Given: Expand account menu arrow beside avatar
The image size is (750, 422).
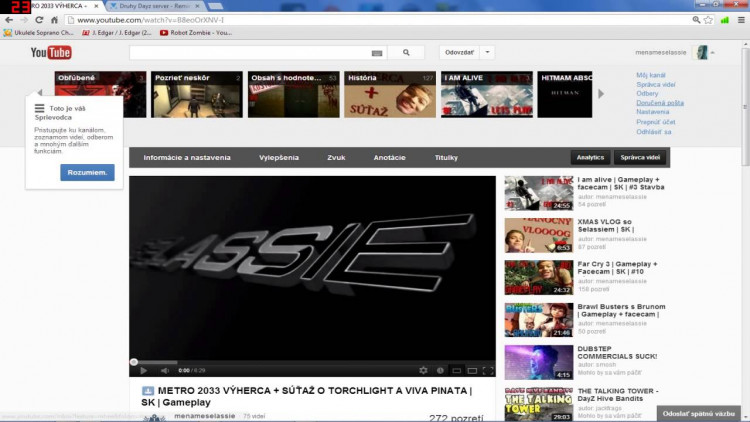Looking at the screenshot, I should pos(713,53).
